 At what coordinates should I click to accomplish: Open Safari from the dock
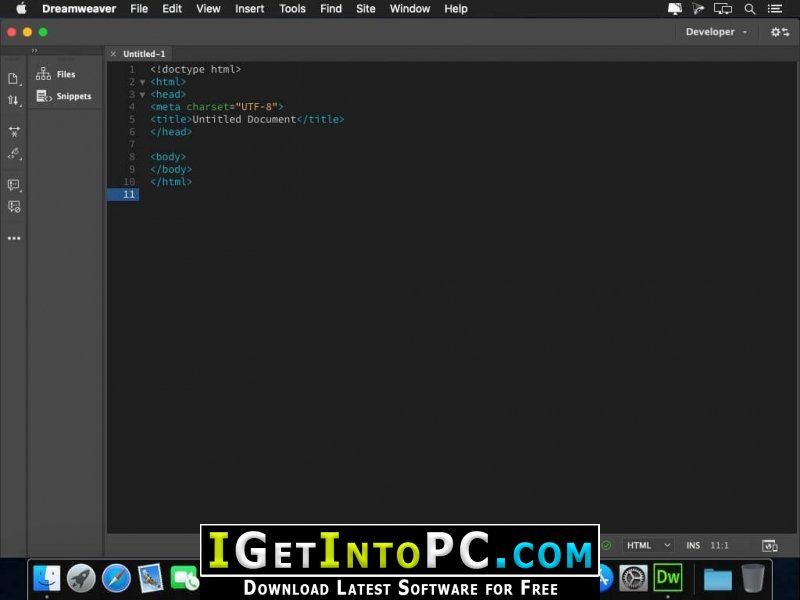tap(116, 578)
